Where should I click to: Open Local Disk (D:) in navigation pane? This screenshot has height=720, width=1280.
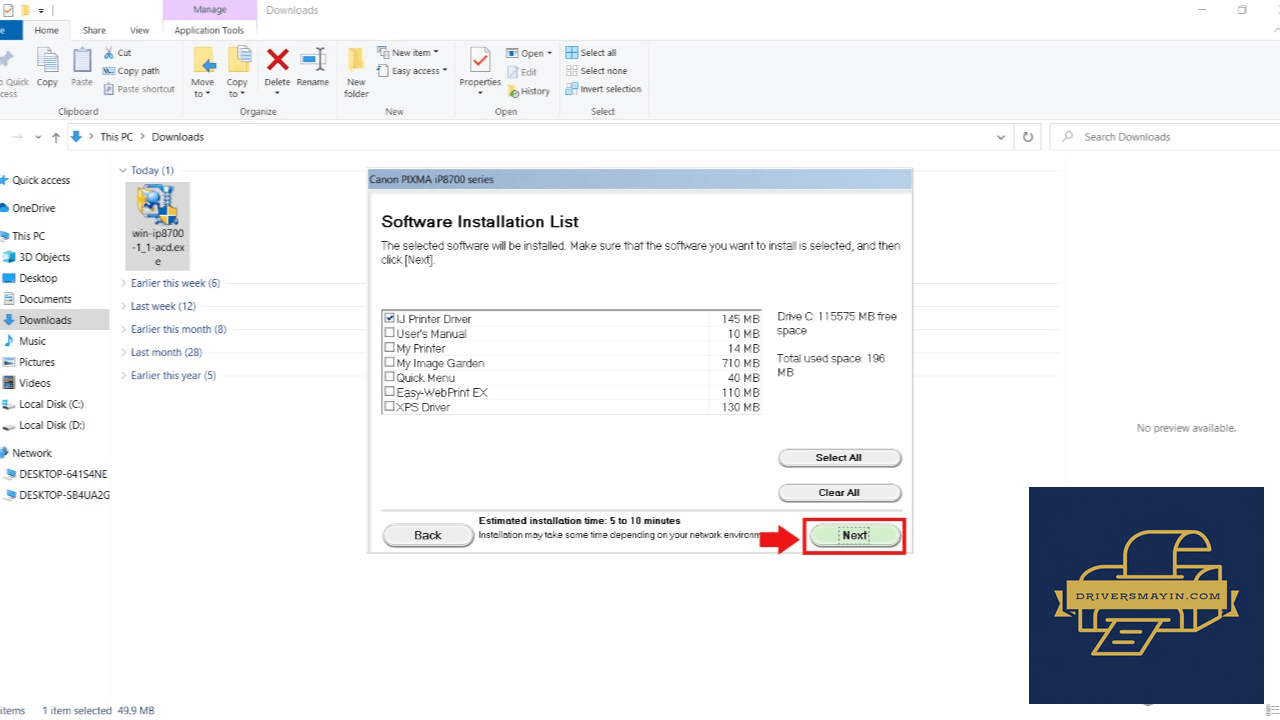pos(52,425)
